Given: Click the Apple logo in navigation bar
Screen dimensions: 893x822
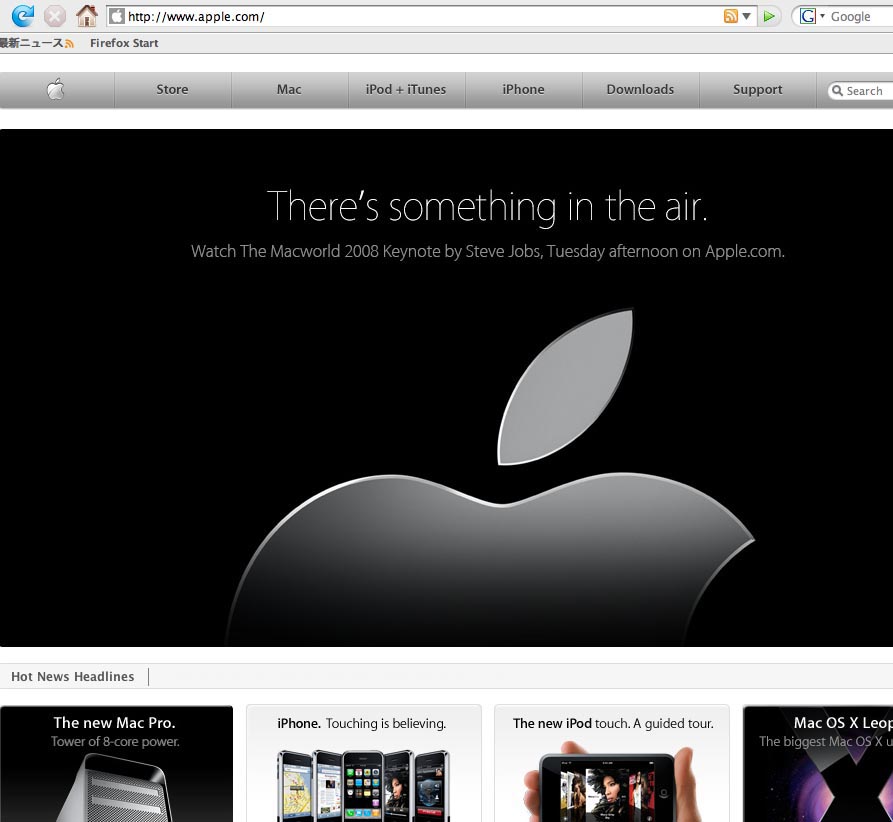Looking at the screenshot, I should [x=55, y=89].
